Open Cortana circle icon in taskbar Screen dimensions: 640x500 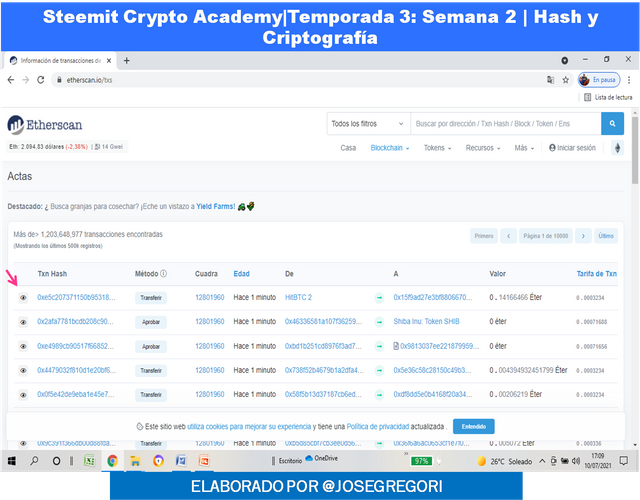coord(56,461)
